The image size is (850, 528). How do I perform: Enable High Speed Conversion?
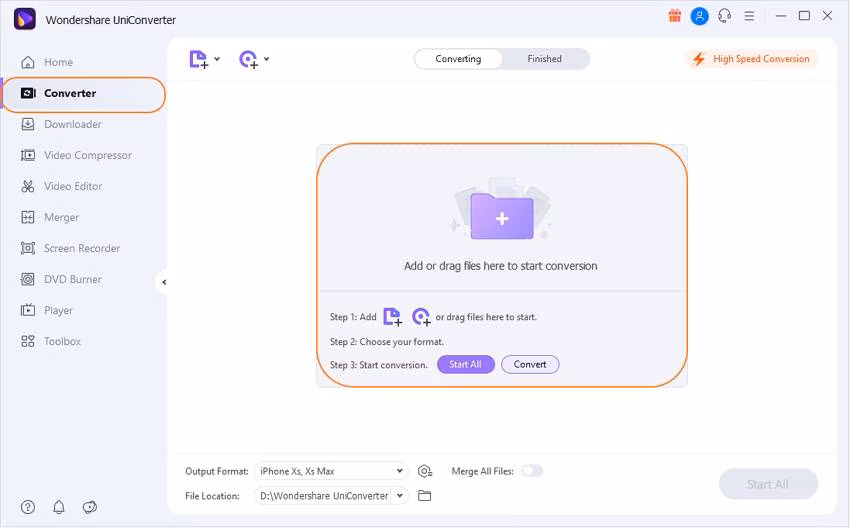pyautogui.click(x=751, y=59)
